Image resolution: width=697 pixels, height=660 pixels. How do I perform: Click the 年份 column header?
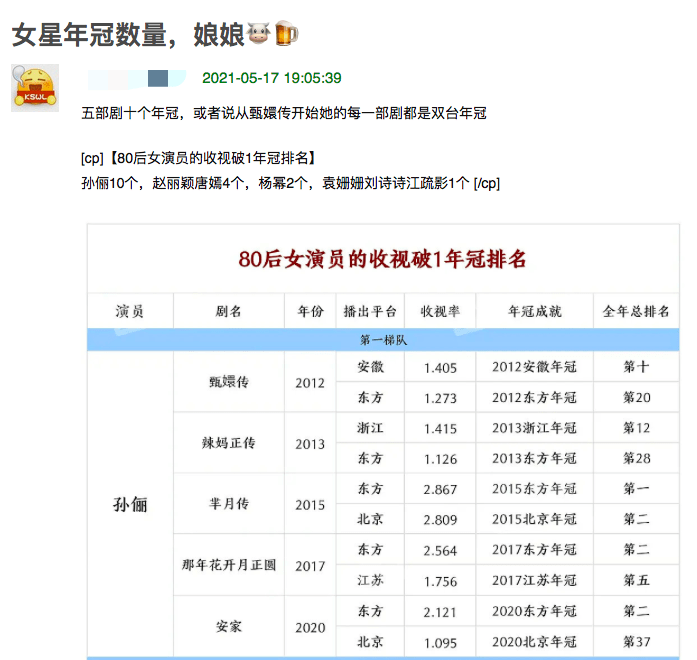310,311
